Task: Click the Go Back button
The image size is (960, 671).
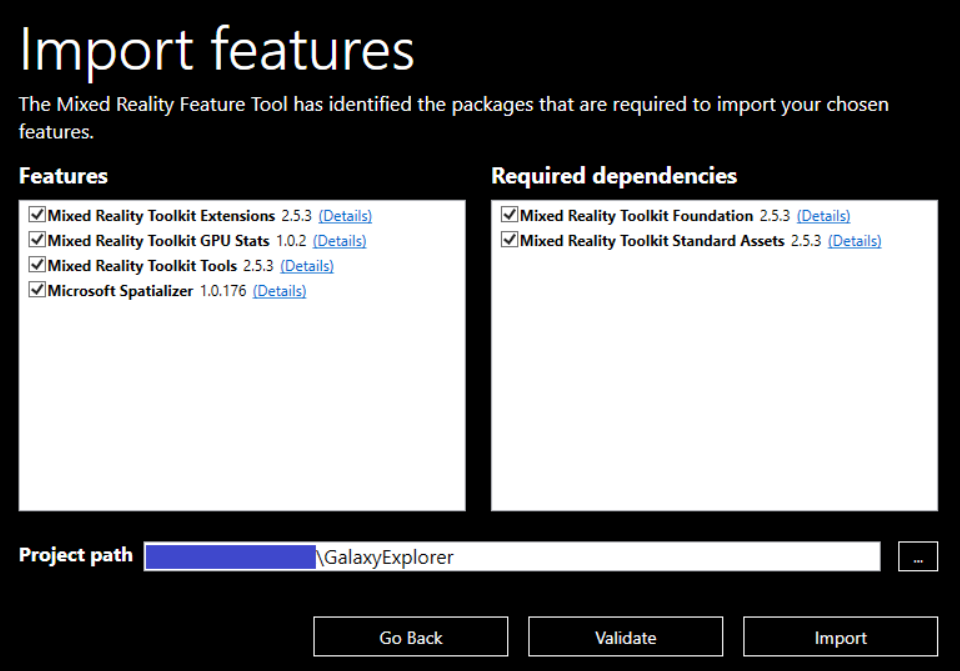Action: 410,637
